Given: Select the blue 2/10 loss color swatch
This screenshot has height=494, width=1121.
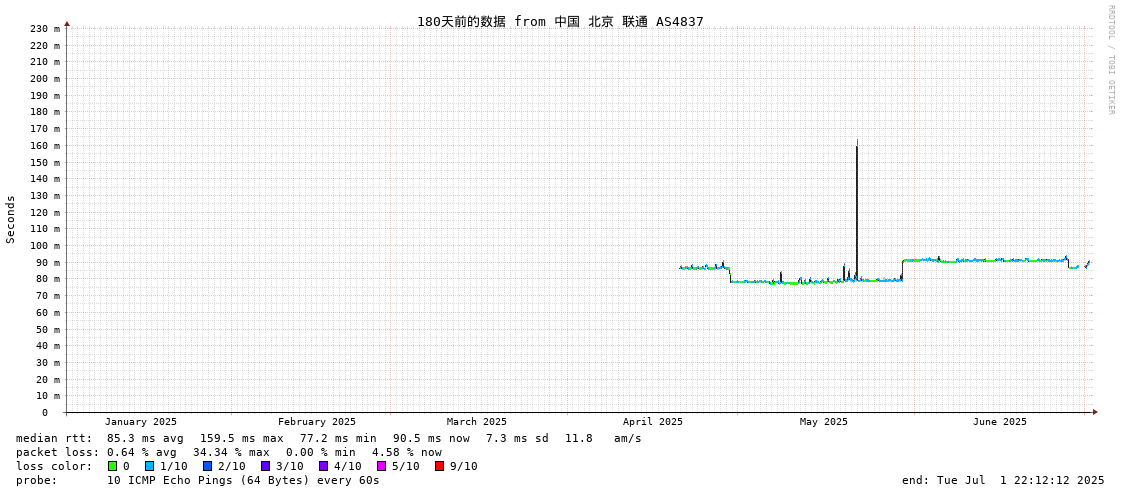Looking at the screenshot, I should coord(207,466).
